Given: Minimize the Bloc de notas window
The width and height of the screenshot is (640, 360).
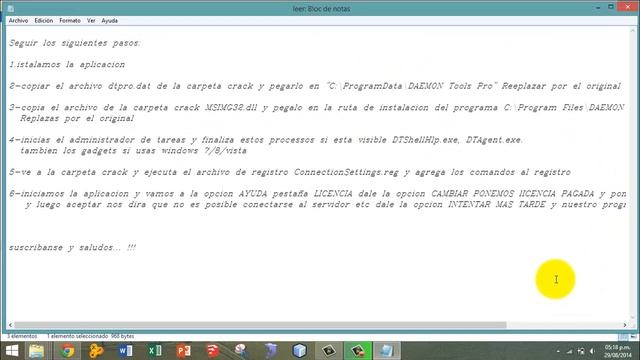Looking at the screenshot, I should click(x=598, y=8).
